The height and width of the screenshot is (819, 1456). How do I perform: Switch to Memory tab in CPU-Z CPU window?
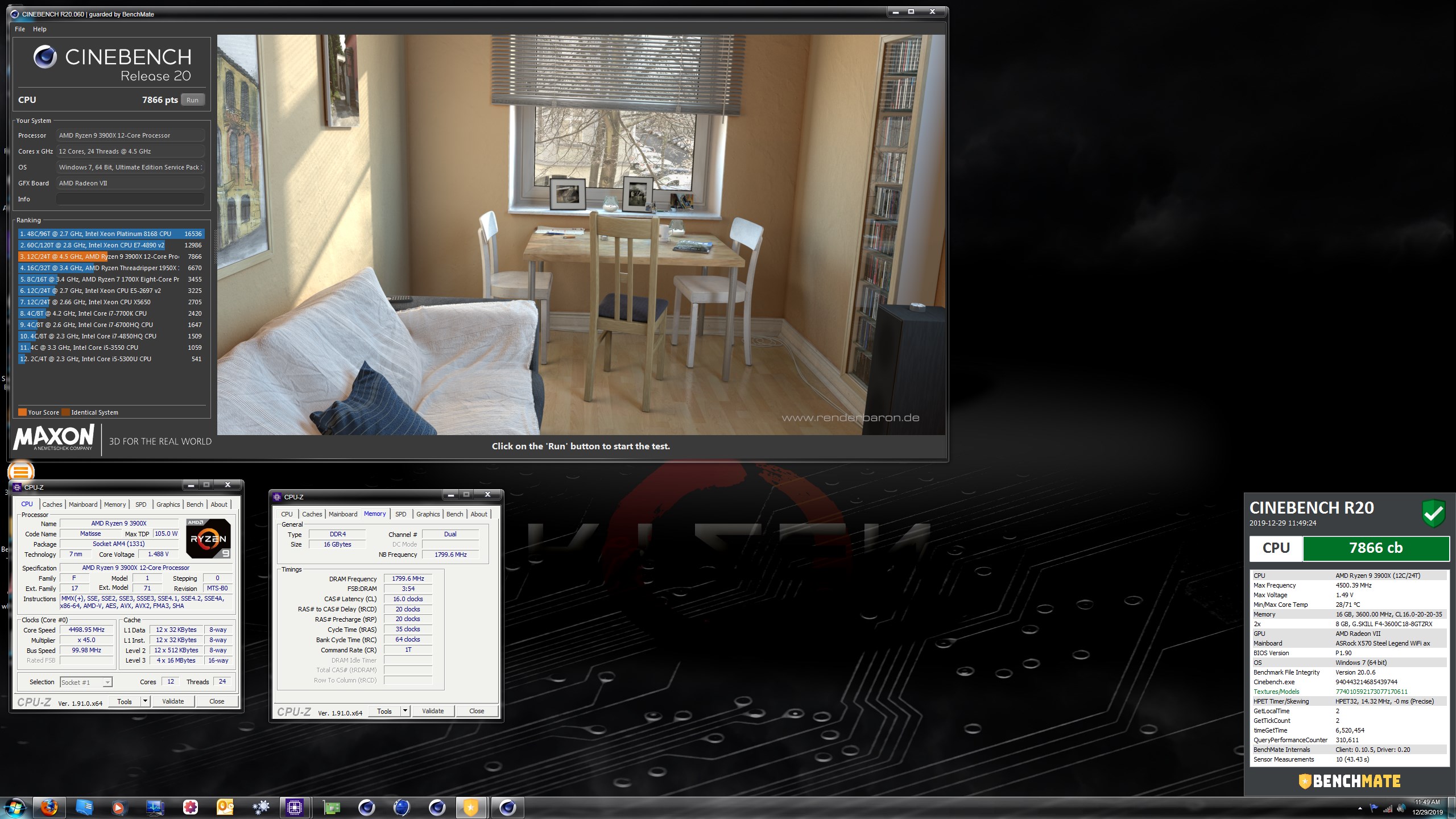(x=115, y=504)
